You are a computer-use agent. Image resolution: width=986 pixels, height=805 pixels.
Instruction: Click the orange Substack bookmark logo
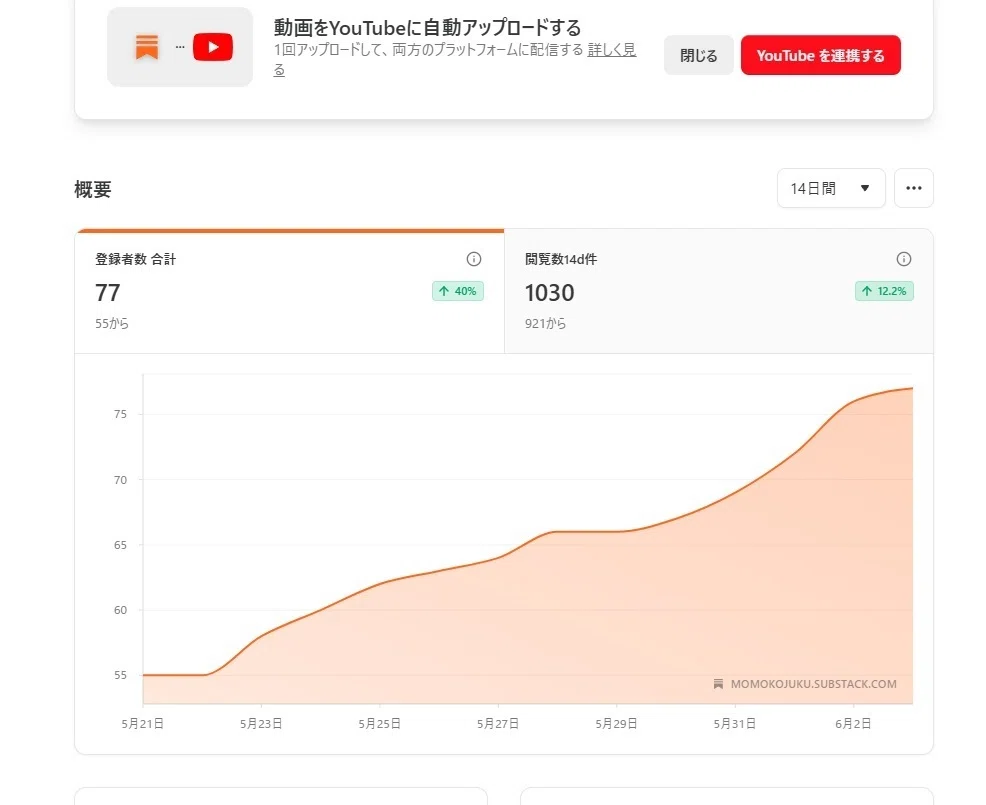pyautogui.click(x=147, y=47)
